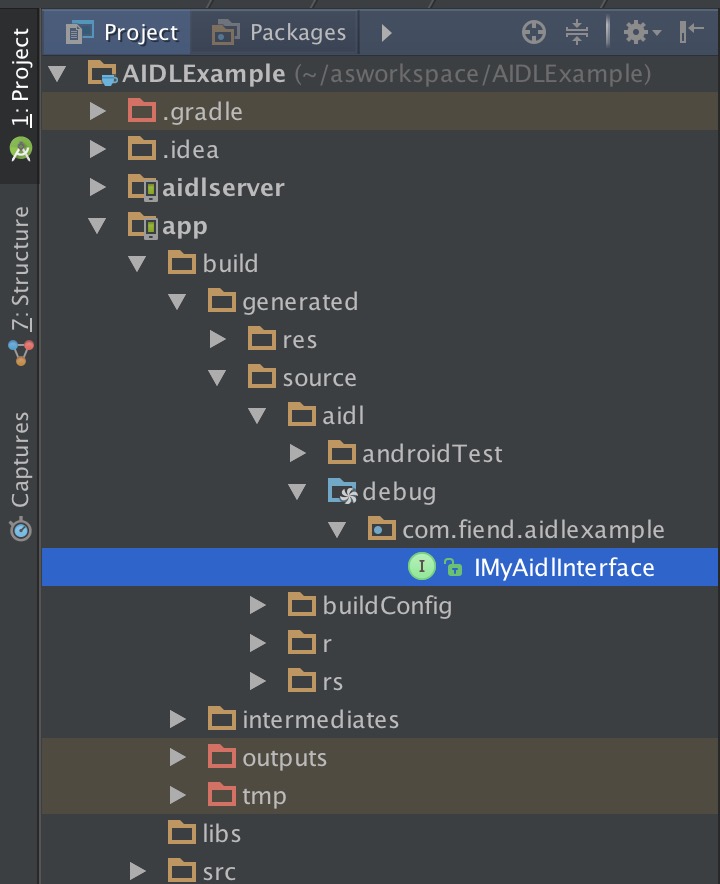Click the aidlserver module icon
Viewport: 720px width, 884px height.
click(143, 188)
